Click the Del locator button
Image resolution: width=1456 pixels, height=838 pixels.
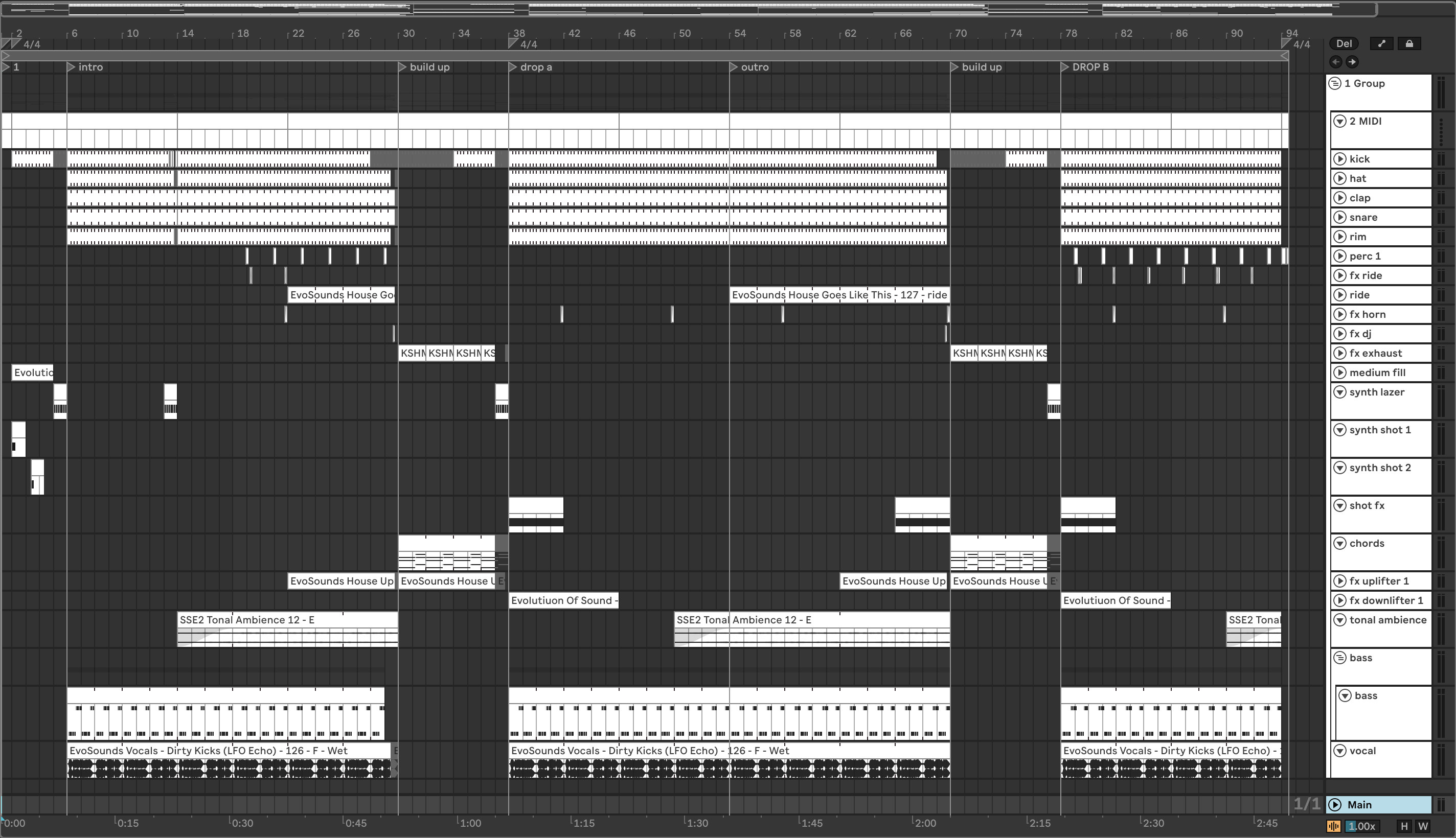tap(1344, 44)
